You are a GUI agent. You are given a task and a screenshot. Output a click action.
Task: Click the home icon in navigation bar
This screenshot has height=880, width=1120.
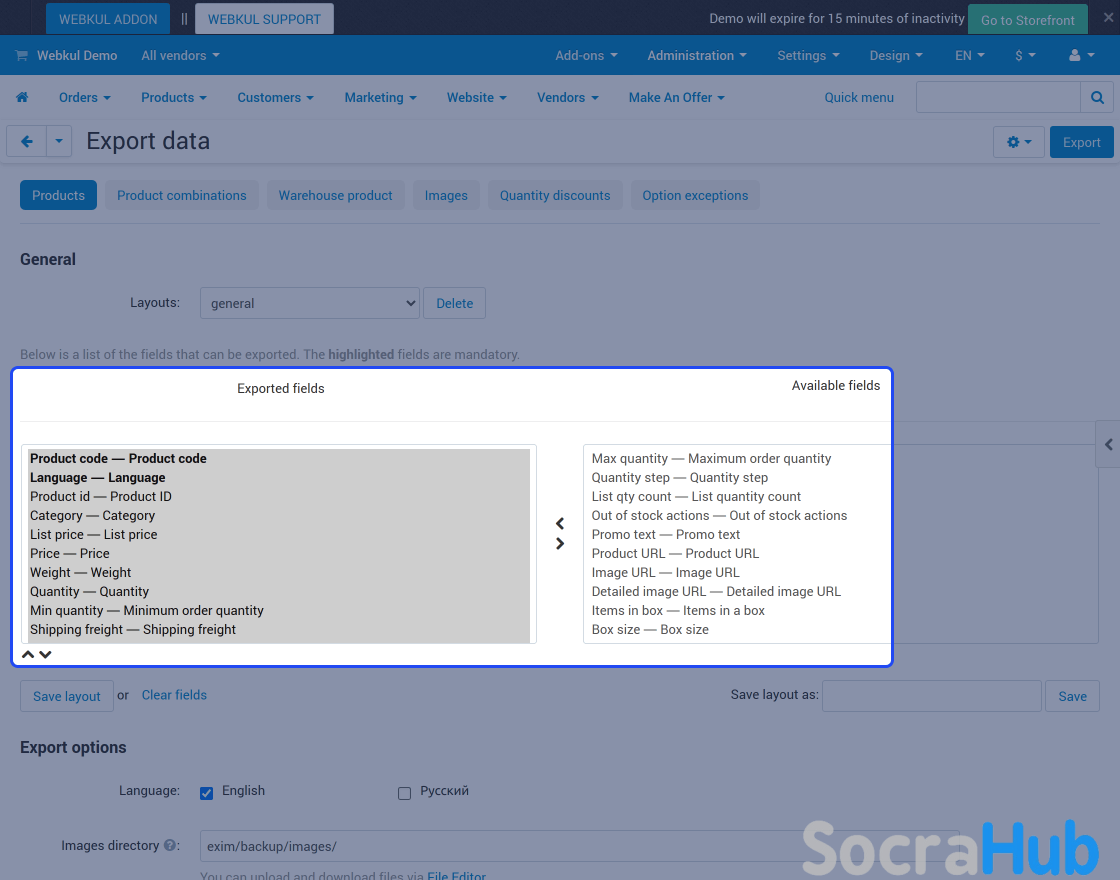[22, 97]
